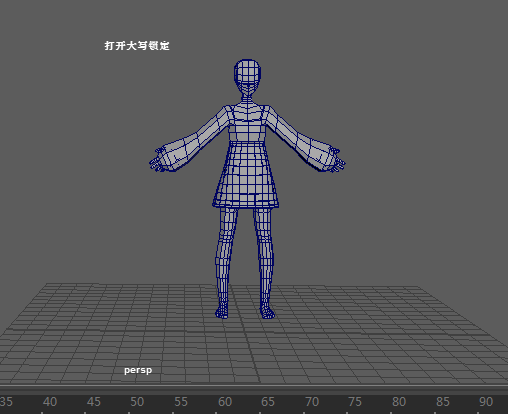Click the persp camera label
This screenshot has height=414, width=508.
pyautogui.click(x=138, y=370)
